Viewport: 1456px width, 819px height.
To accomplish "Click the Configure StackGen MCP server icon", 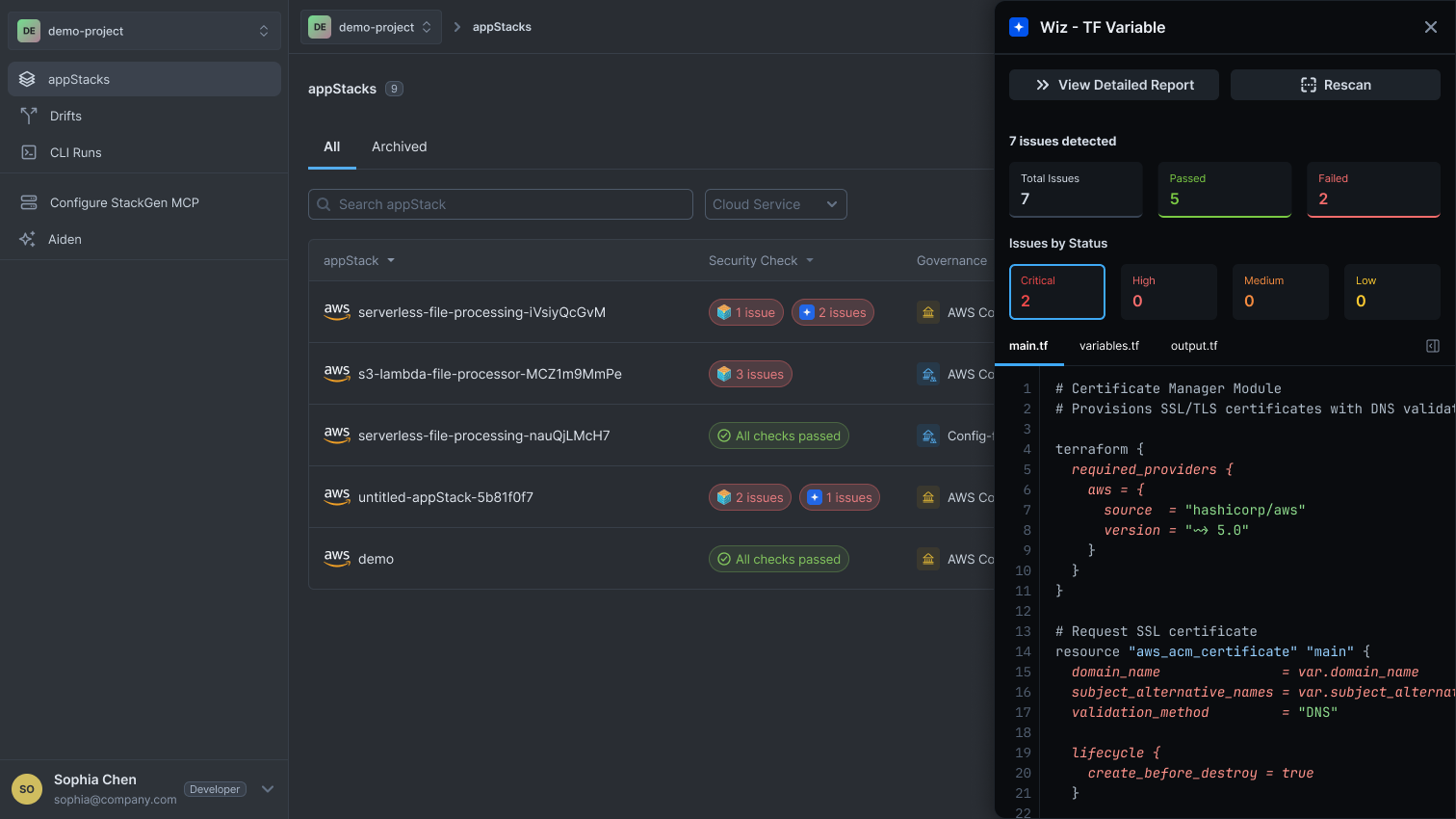I will click(29, 202).
